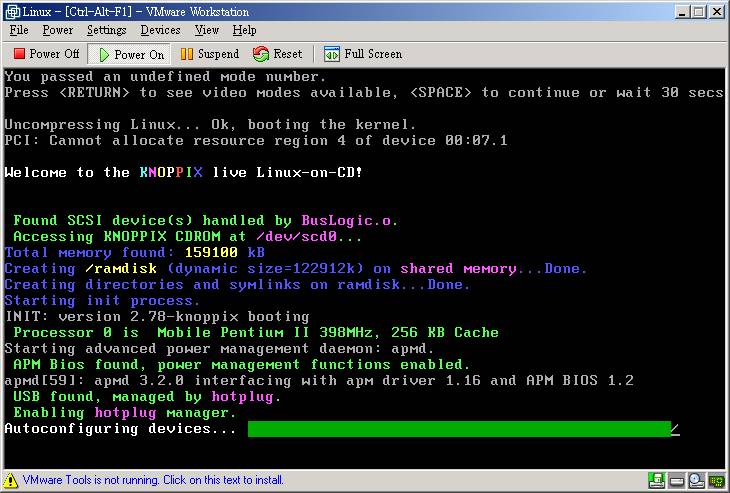Click the Suspend button label
Viewport: 730px width, 493px height.
(218, 54)
